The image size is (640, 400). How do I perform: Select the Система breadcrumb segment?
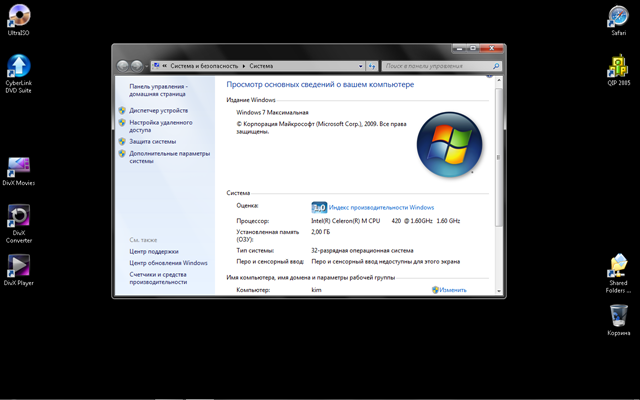(261, 66)
